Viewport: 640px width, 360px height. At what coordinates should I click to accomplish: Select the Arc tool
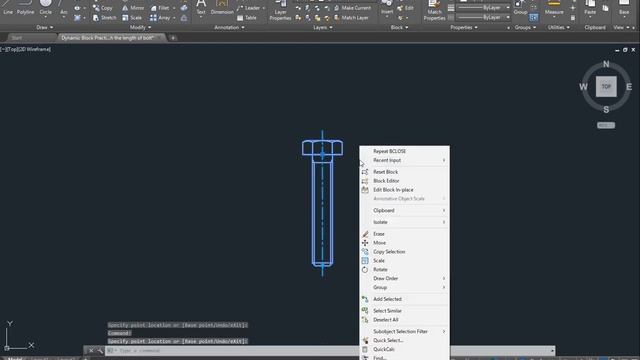(x=64, y=8)
